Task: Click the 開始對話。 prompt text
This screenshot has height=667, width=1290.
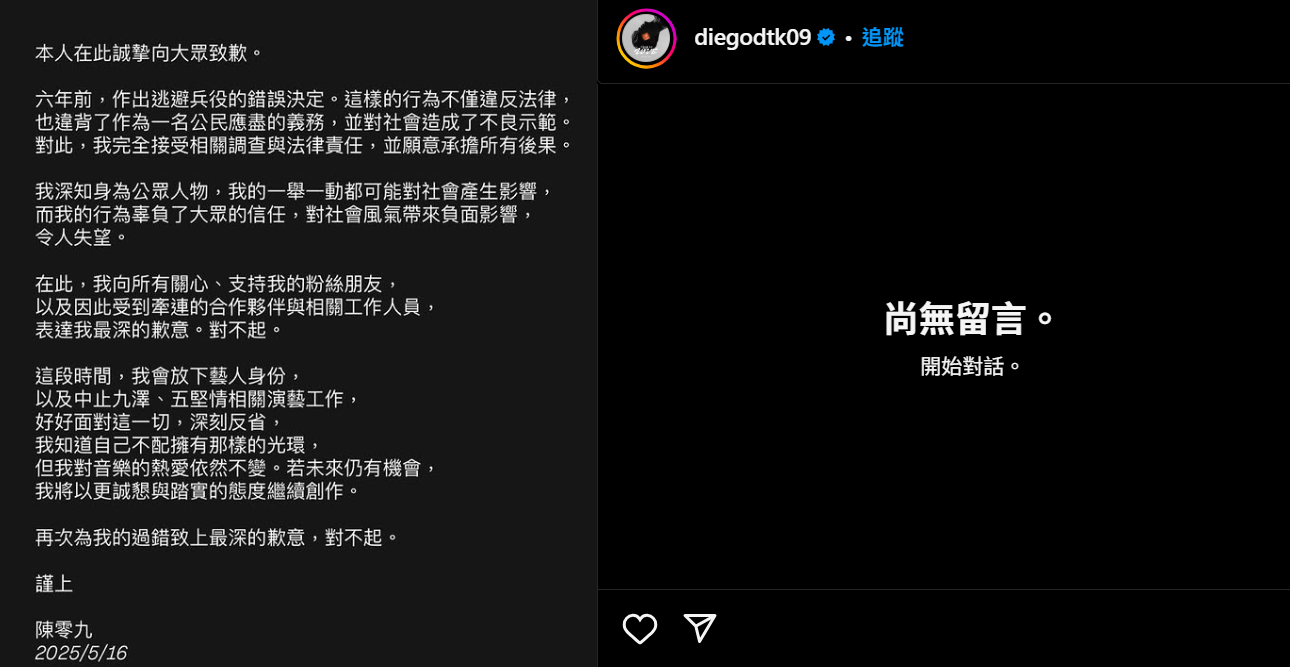Action: (x=971, y=366)
